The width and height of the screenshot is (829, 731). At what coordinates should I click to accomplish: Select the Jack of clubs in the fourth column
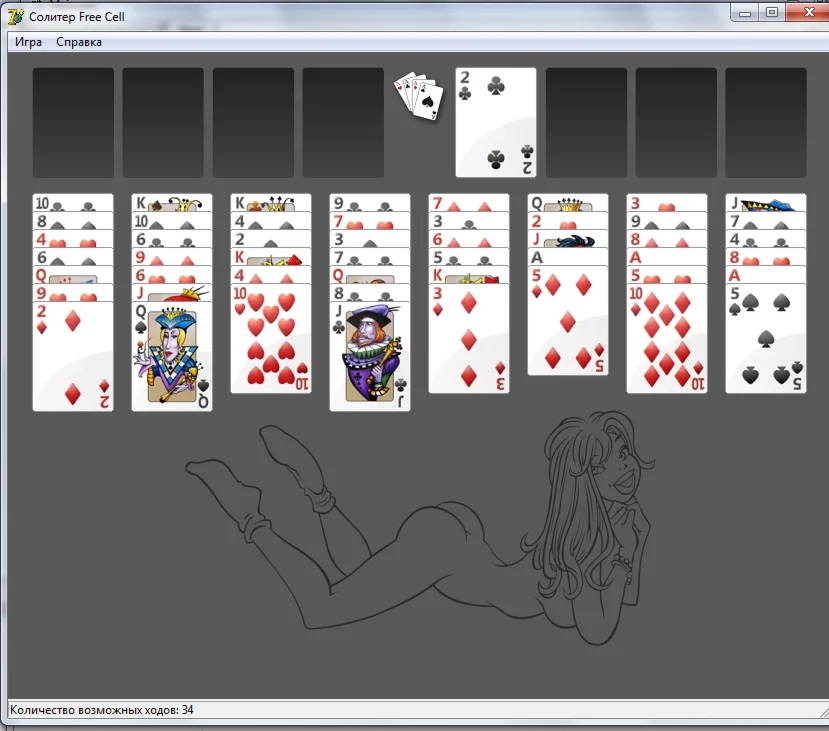(370, 356)
